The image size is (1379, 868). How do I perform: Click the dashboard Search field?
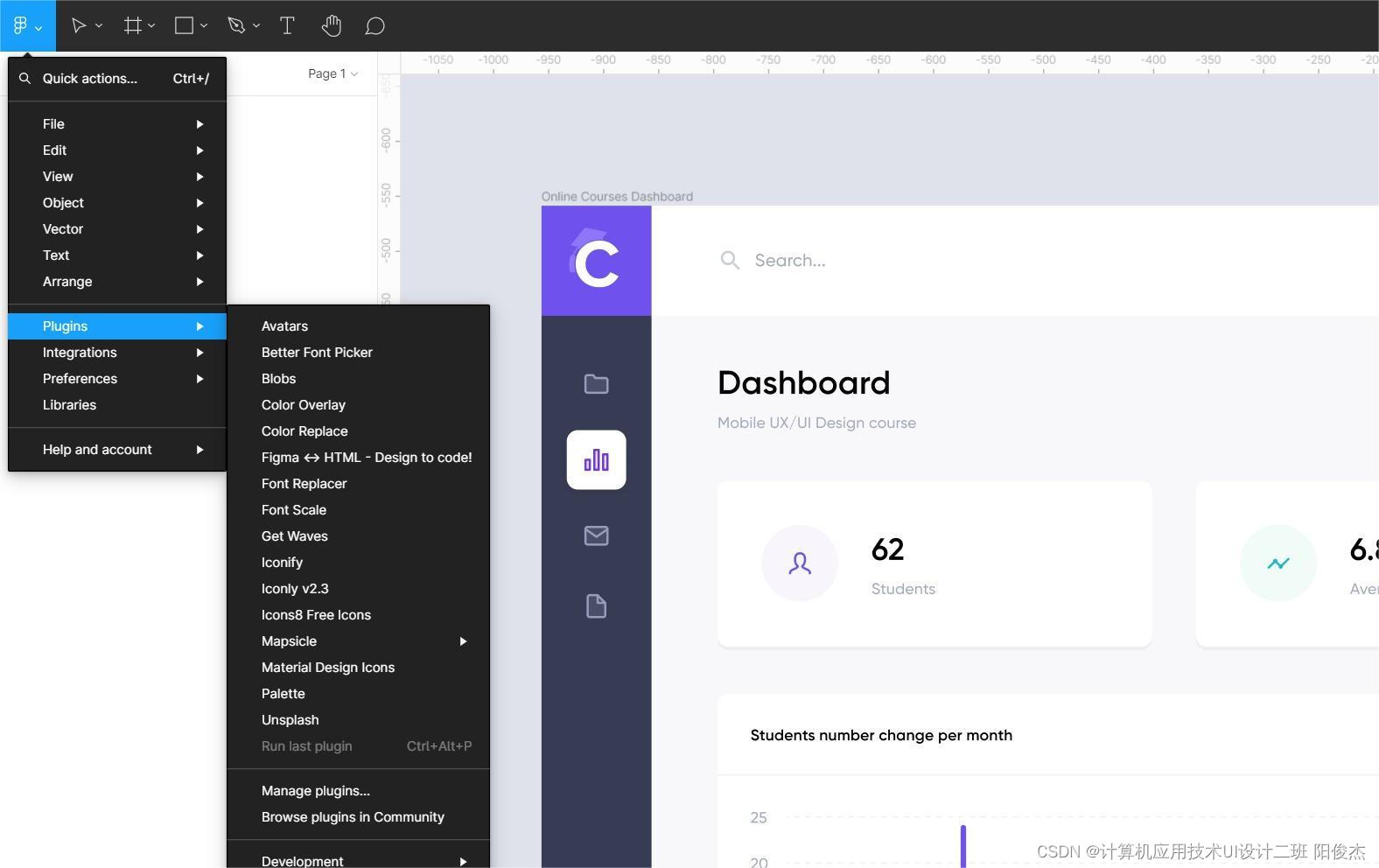(x=790, y=261)
